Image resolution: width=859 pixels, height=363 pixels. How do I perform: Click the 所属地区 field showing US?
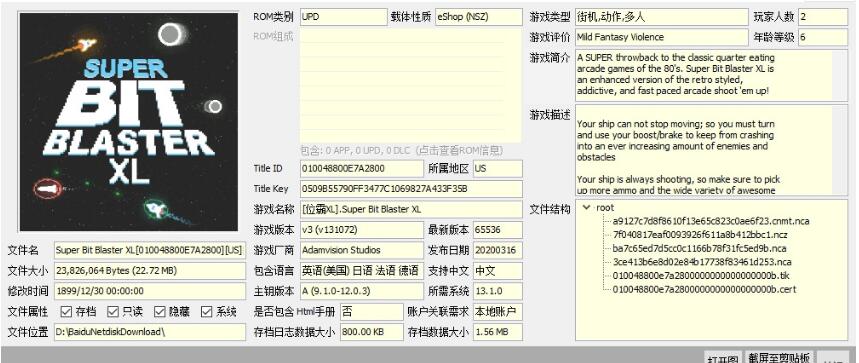pyautogui.click(x=498, y=169)
